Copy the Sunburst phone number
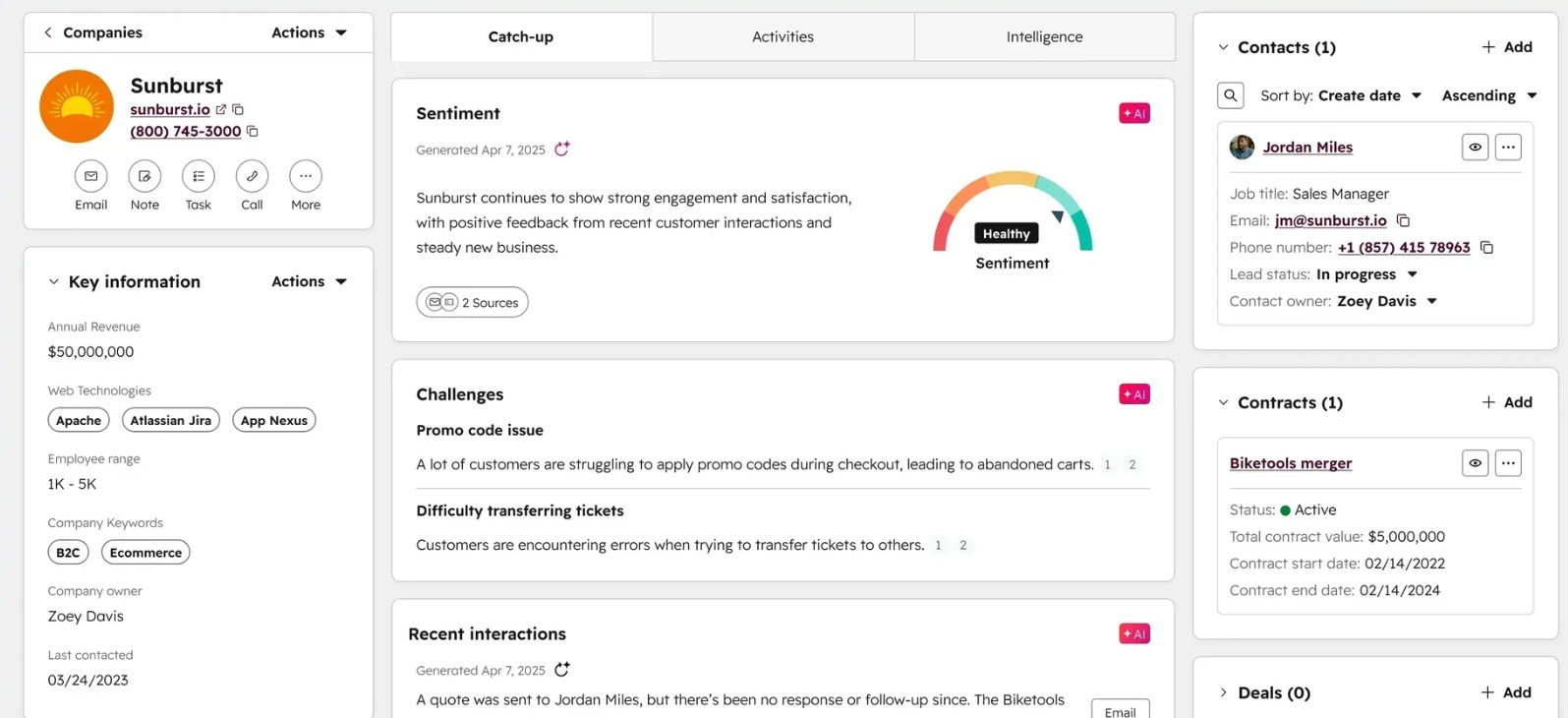Image resolution: width=1568 pixels, height=718 pixels. (x=253, y=132)
